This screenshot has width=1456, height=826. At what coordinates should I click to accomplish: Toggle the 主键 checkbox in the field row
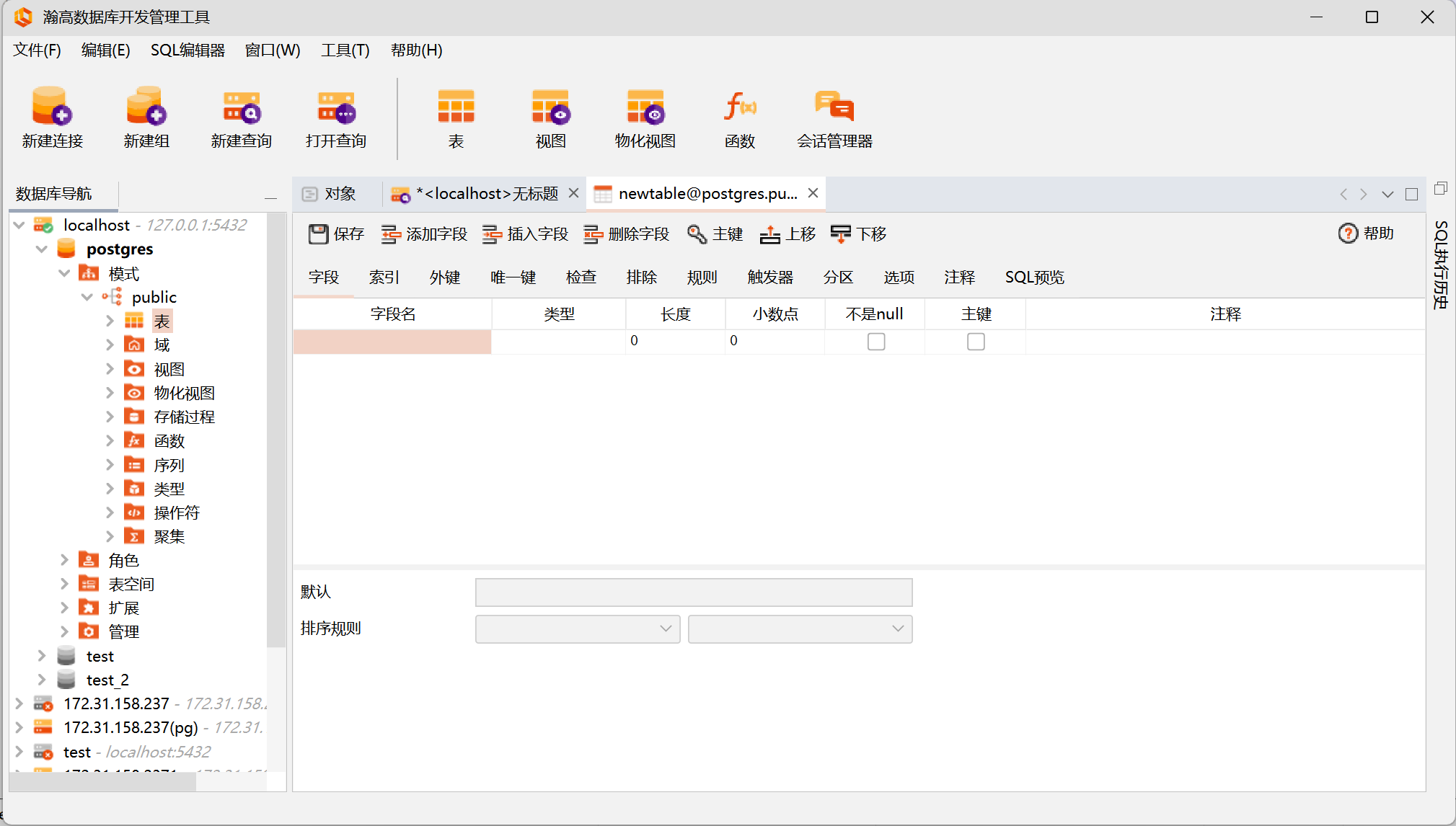pos(976,342)
